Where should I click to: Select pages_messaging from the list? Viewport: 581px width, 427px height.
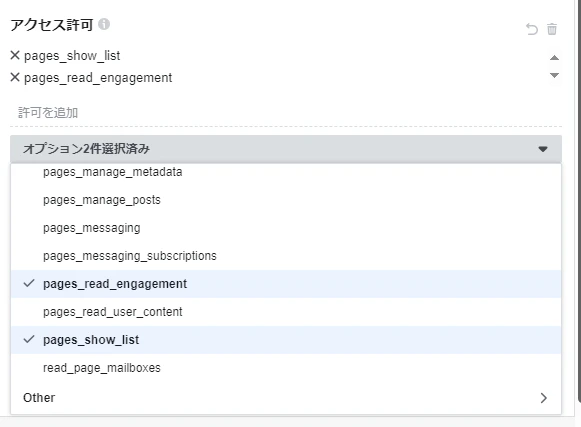click(286, 228)
